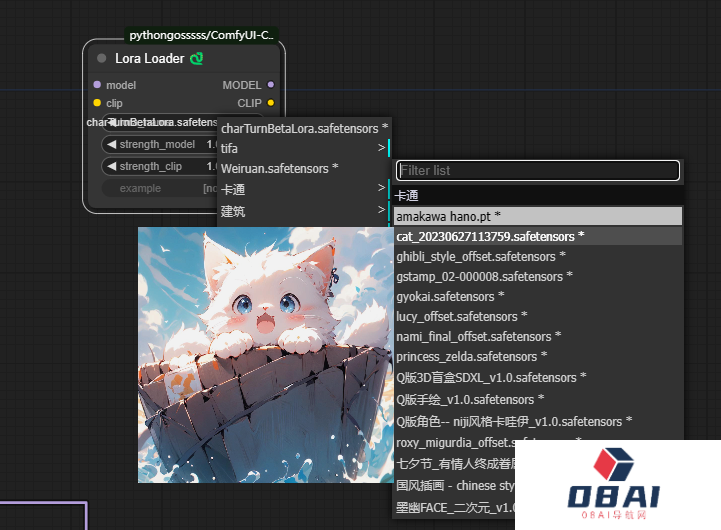Click the Lora Loader node title
Viewport: 721px width, 530px height.
[x=149, y=58]
